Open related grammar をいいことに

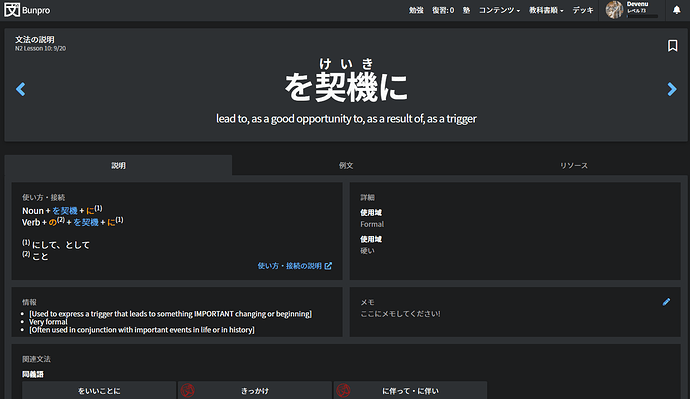tap(99, 390)
